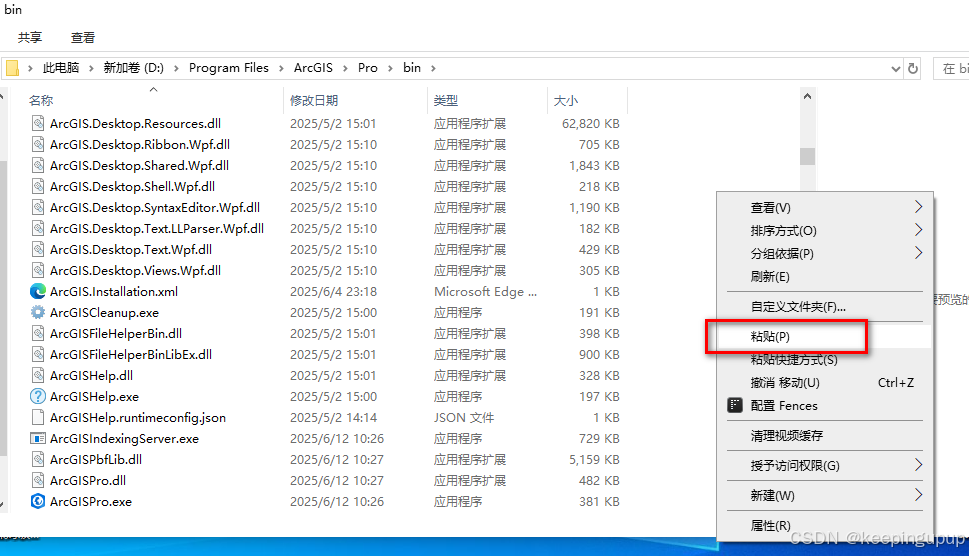
Task: Choose 属性(R) in context menu
Action: pyautogui.click(x=824, y=526)
